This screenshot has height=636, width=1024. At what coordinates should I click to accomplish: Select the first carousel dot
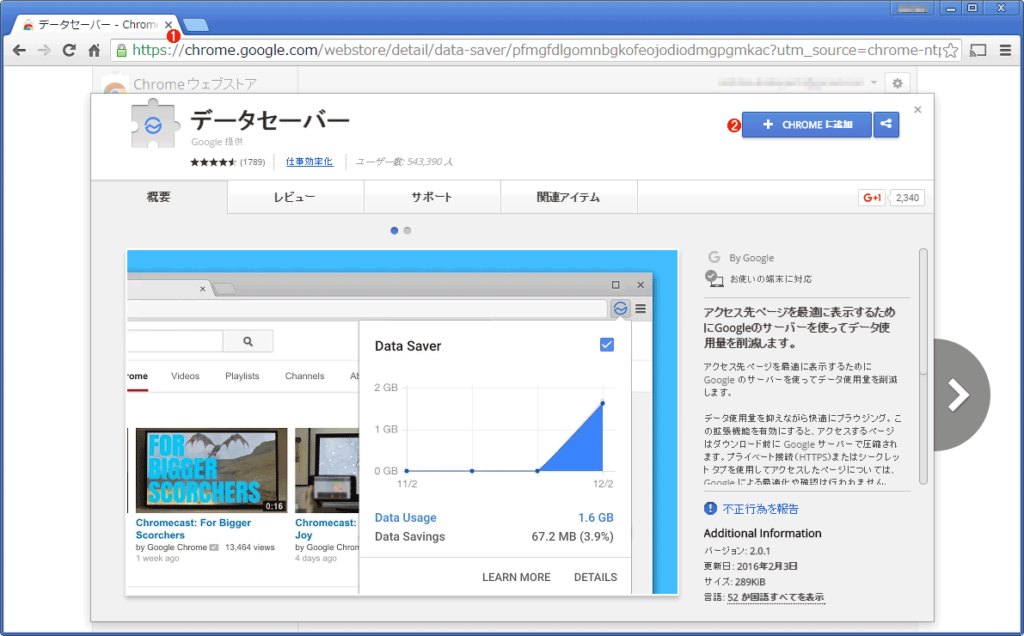click(394, 231)
